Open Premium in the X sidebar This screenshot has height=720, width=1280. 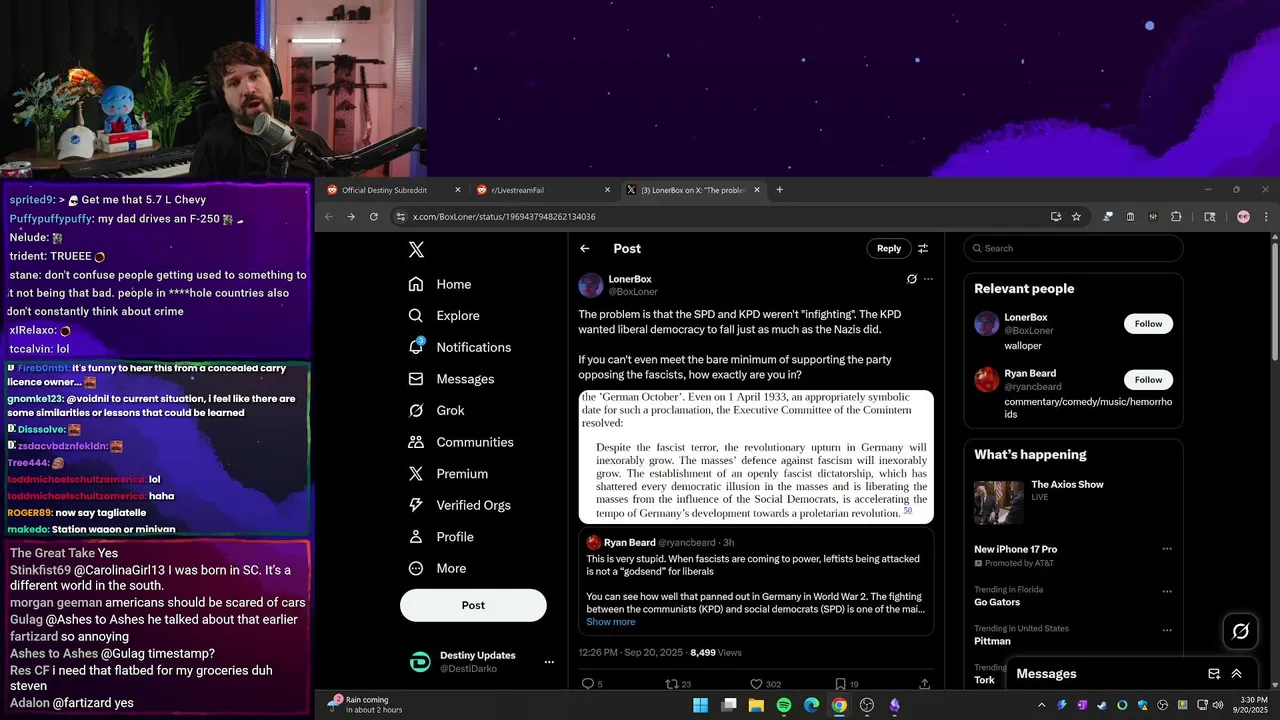pos(449,474)
